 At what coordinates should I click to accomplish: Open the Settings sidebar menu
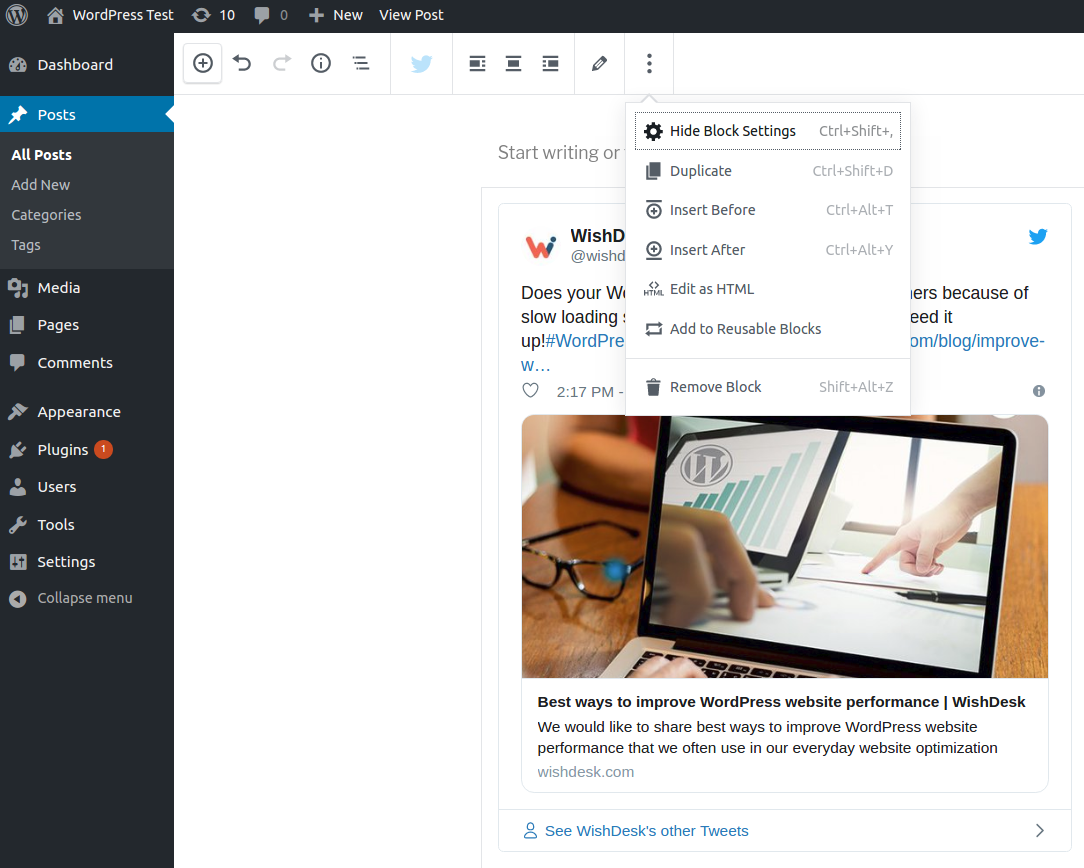(87, 562)
